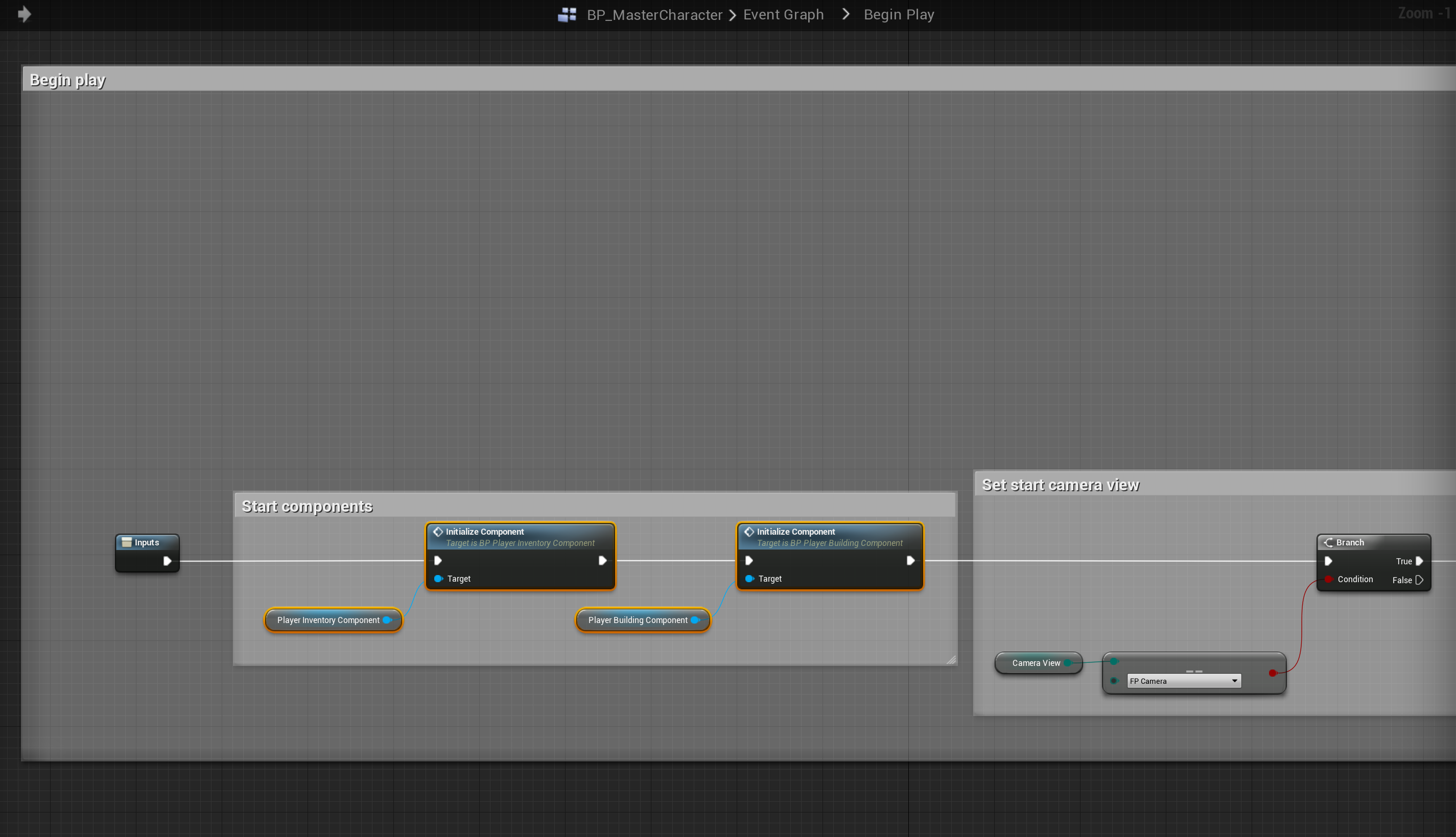Viewport: 1456px width, 837px height.
Task: Click the Target pin of Inventory Initialize Component
Action: (438, 578)
